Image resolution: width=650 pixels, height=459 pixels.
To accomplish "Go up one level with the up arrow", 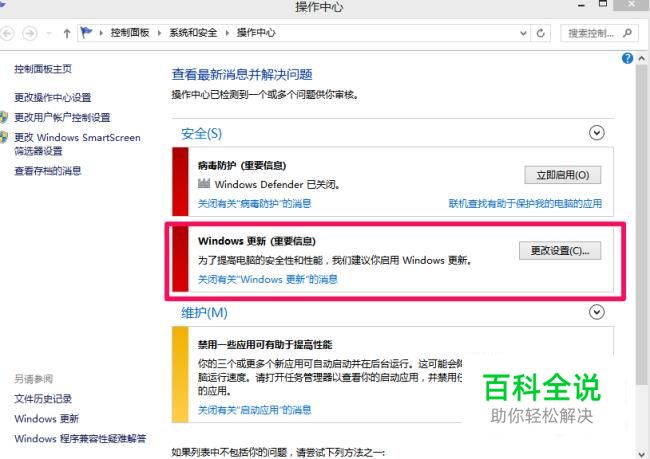I will 67,33.
